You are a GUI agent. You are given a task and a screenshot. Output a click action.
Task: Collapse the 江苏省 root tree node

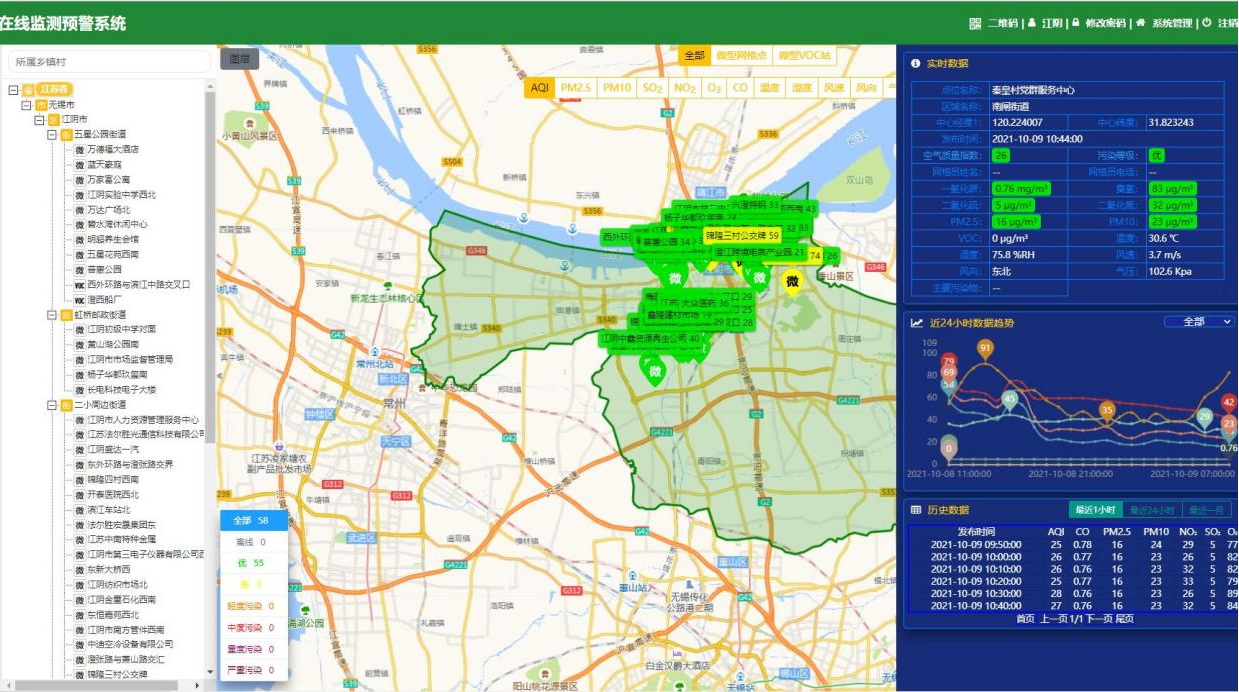tap(13, 89)
